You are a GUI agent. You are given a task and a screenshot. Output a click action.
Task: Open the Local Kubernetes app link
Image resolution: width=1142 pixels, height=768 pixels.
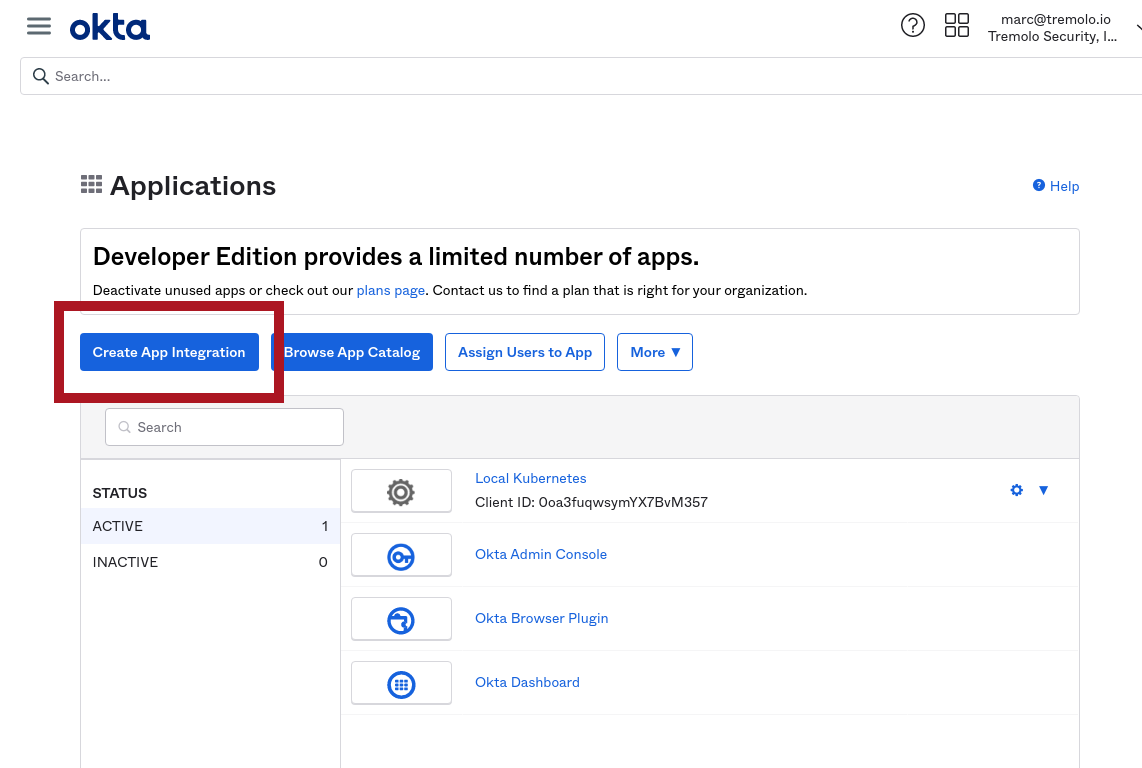point(530,478)
